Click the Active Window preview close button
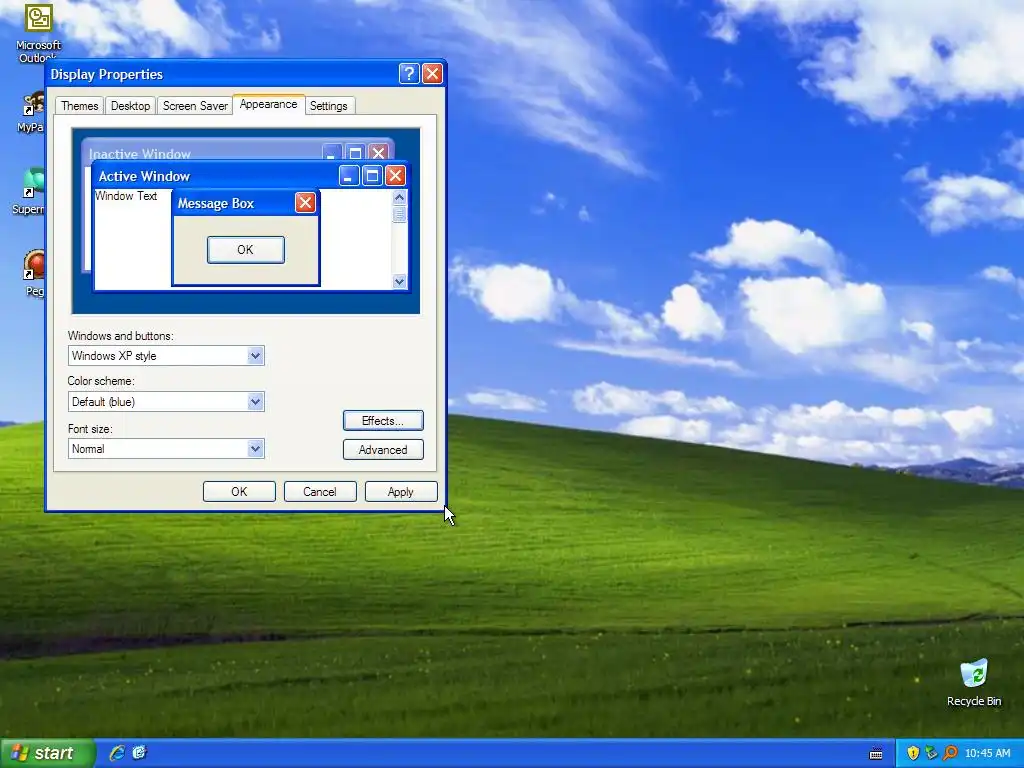 pos(395,176)
